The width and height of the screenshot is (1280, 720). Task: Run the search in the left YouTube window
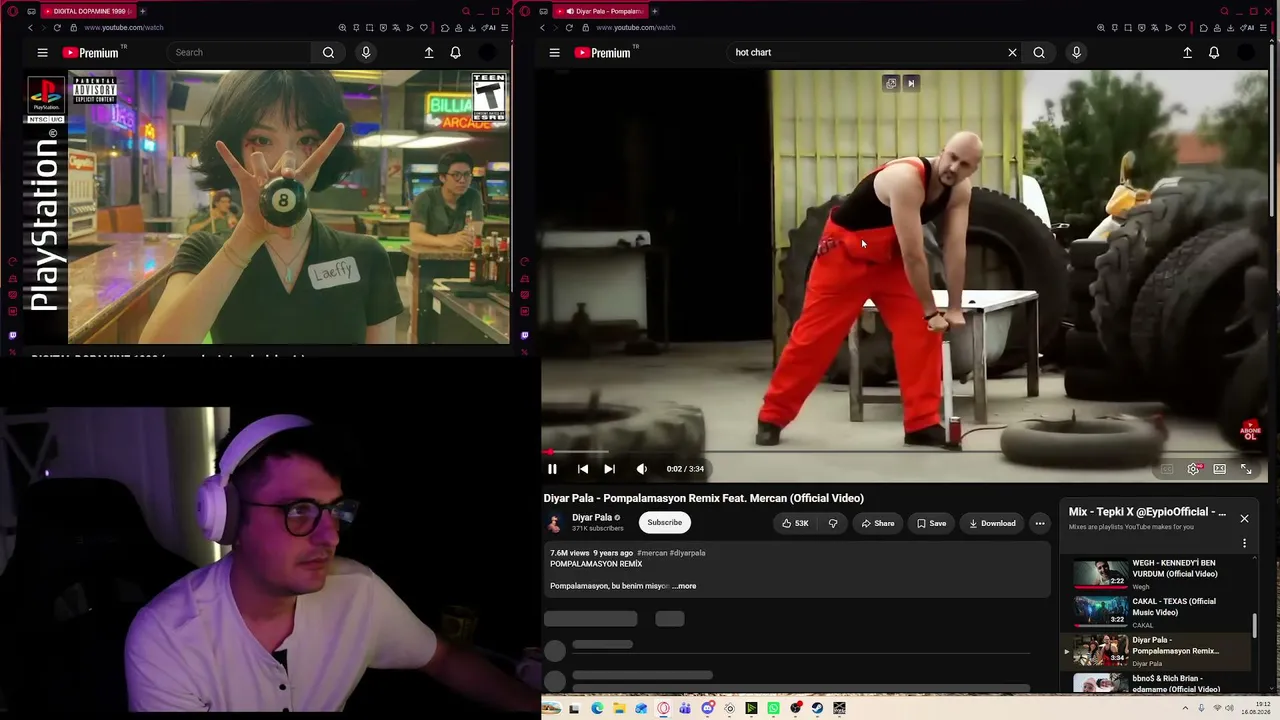coord(328,53)
